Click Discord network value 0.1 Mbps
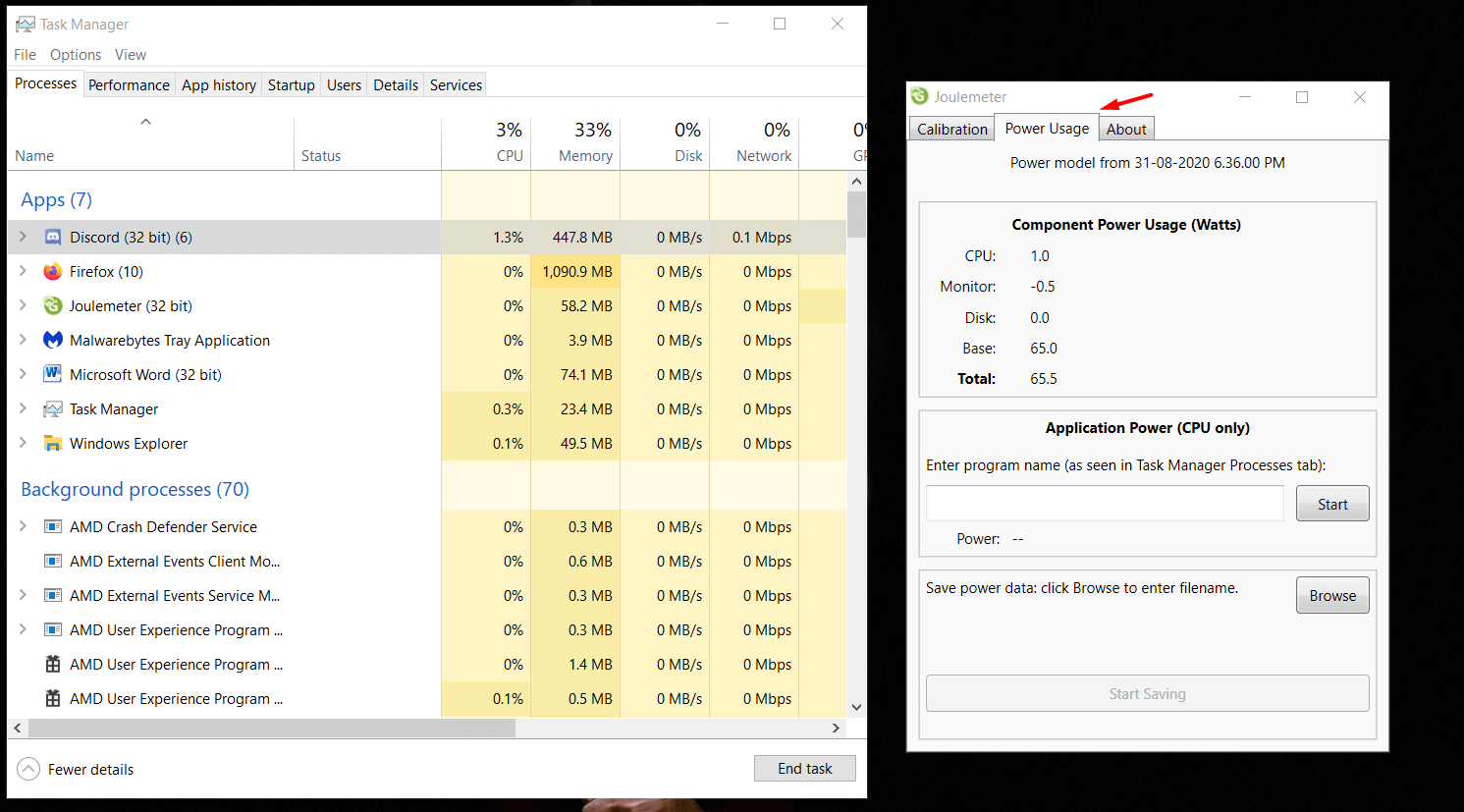This screenshot has width=1464, height=812. [762, 238]
